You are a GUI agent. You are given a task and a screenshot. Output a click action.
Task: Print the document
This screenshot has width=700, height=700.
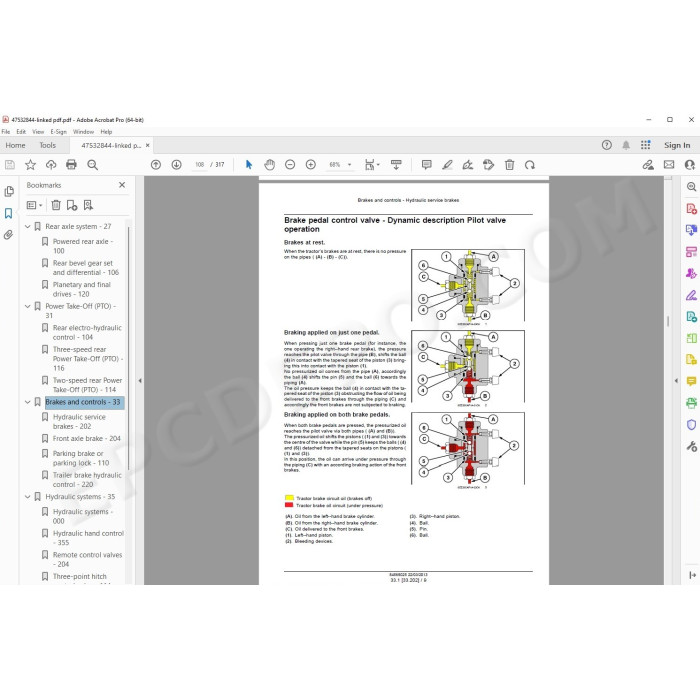pyautogui.click(x=71, y=165)
